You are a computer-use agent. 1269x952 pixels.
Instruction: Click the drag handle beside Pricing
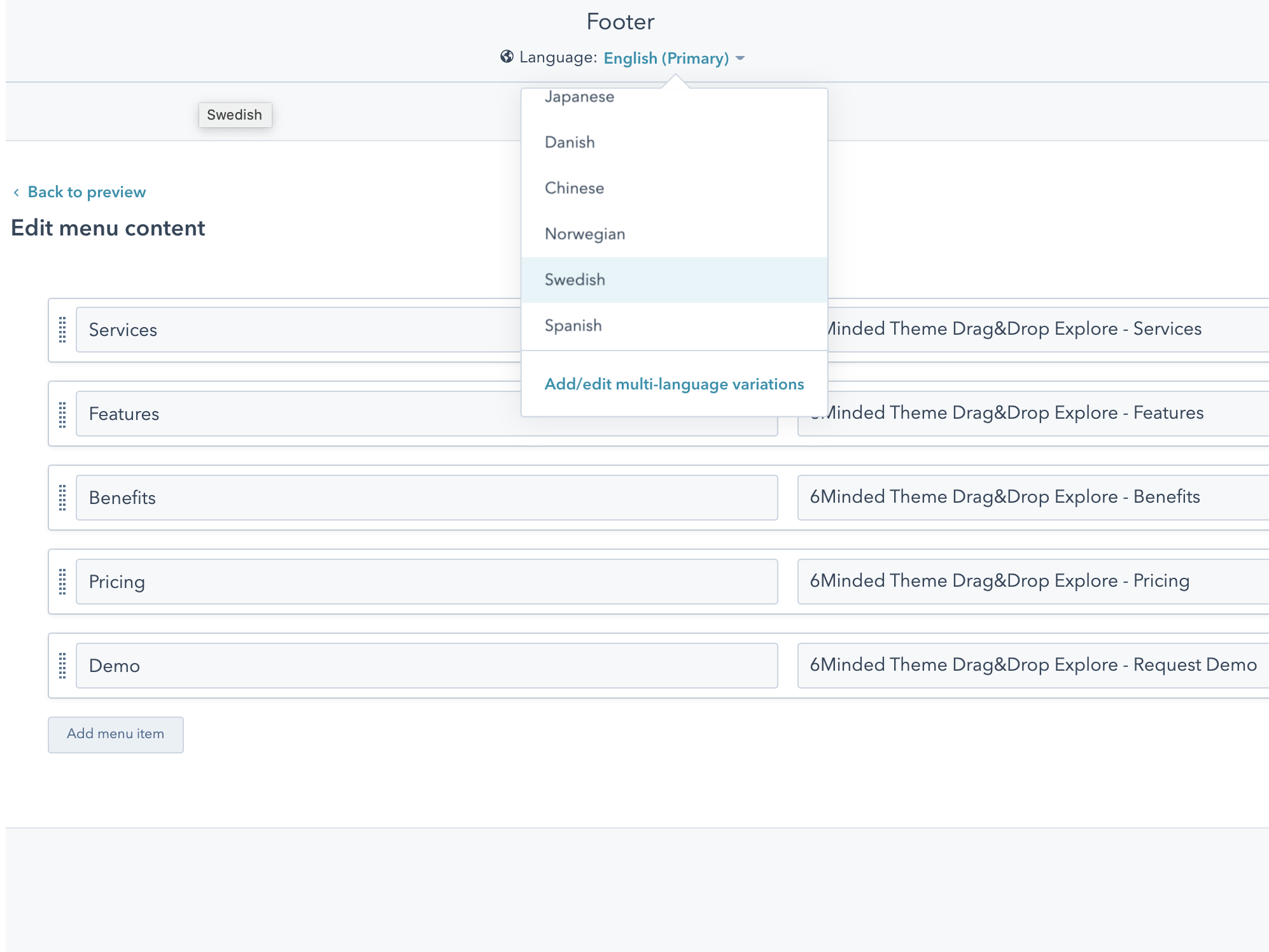pos(62,582)
